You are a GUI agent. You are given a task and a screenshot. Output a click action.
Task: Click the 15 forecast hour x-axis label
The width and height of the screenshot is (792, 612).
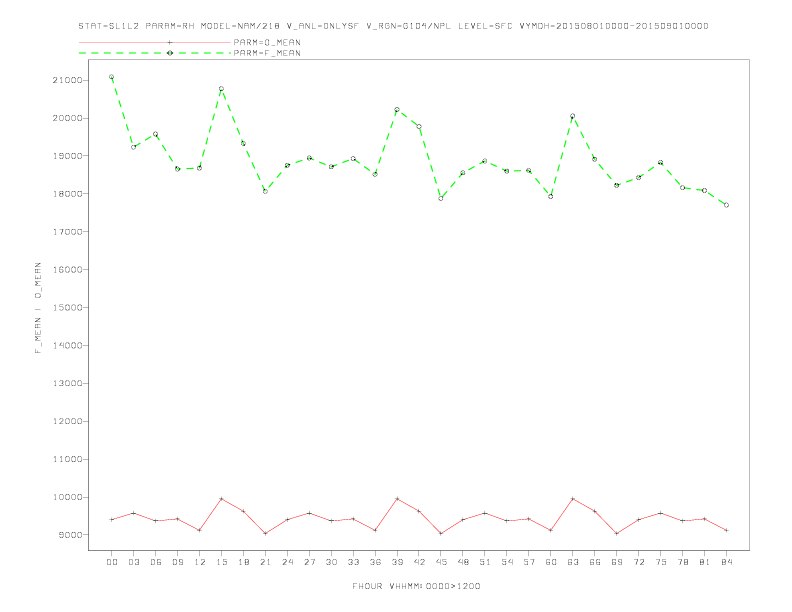pyautogui.click(x=222, y=562)
